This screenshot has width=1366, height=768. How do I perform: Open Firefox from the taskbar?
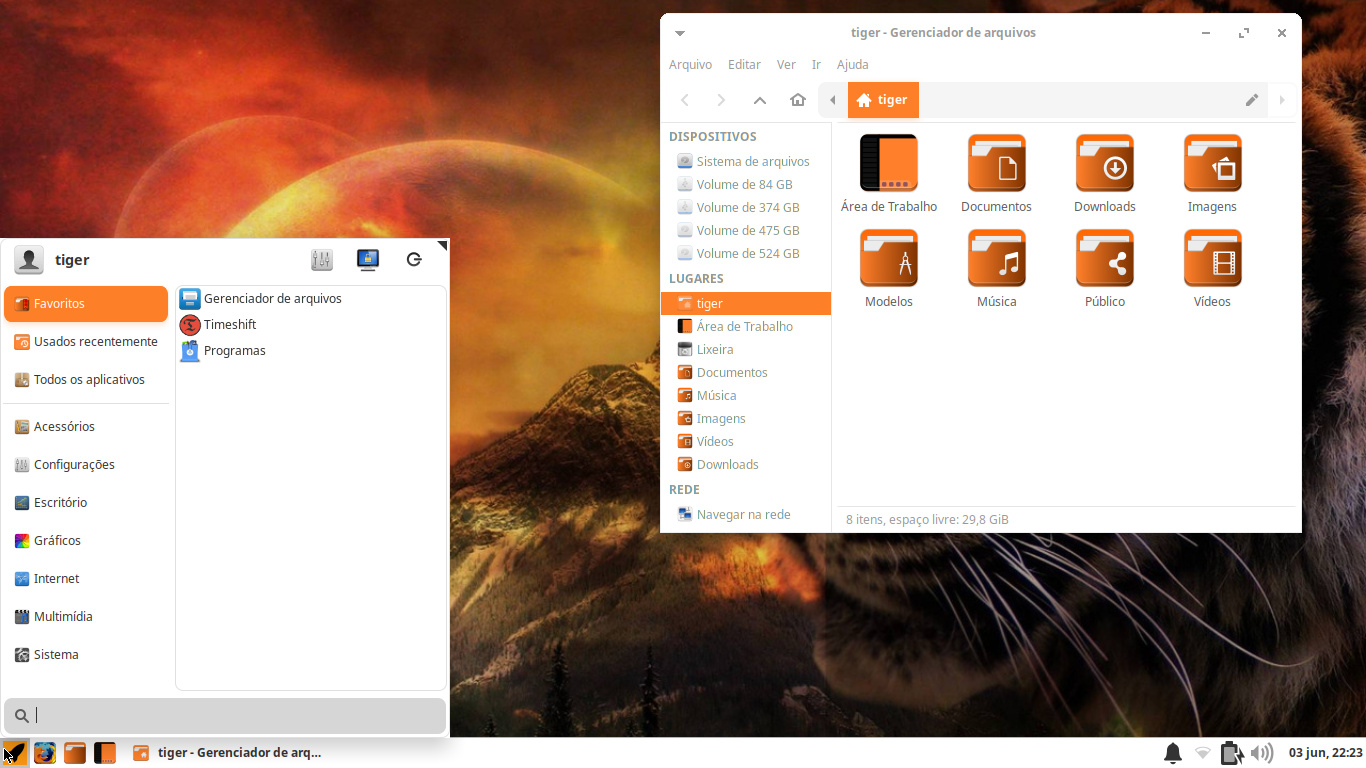pos(45,753)
